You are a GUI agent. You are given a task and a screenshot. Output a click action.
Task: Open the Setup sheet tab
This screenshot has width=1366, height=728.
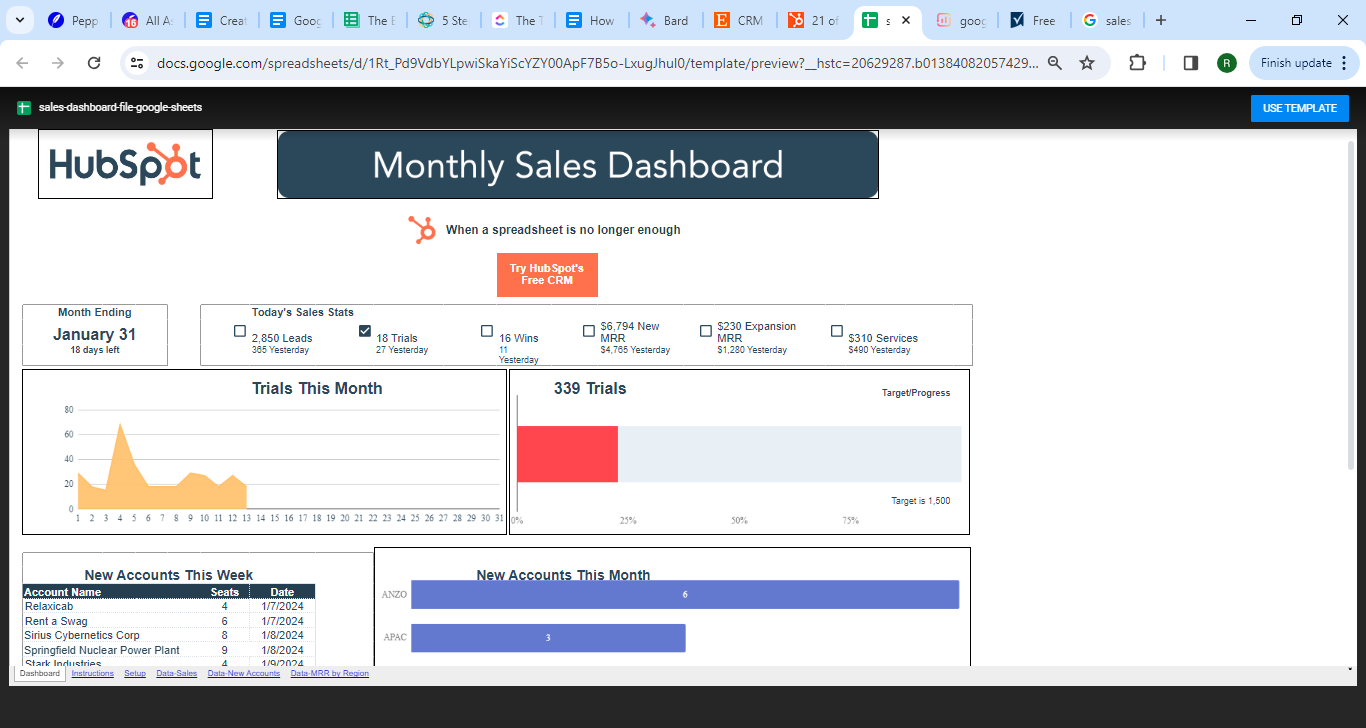click(135, 674)
